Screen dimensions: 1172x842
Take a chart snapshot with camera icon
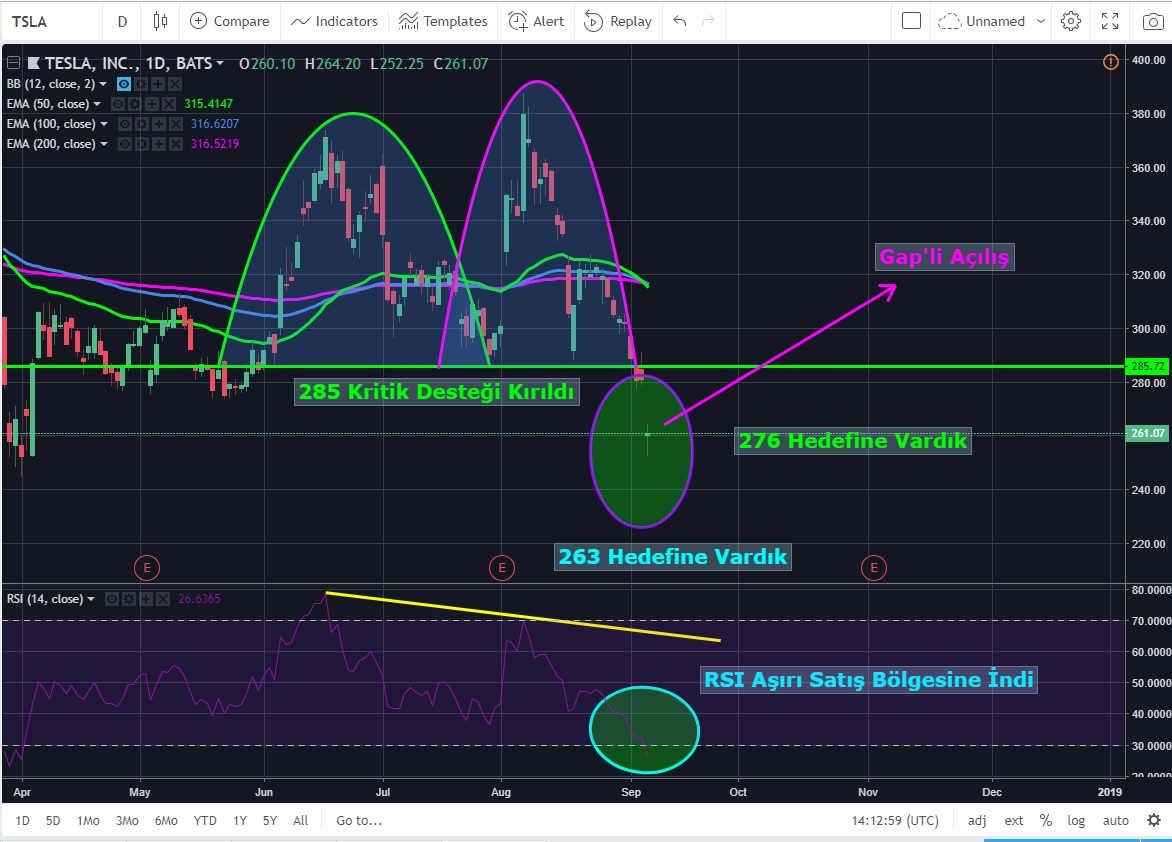click(x=1152, y=21)
